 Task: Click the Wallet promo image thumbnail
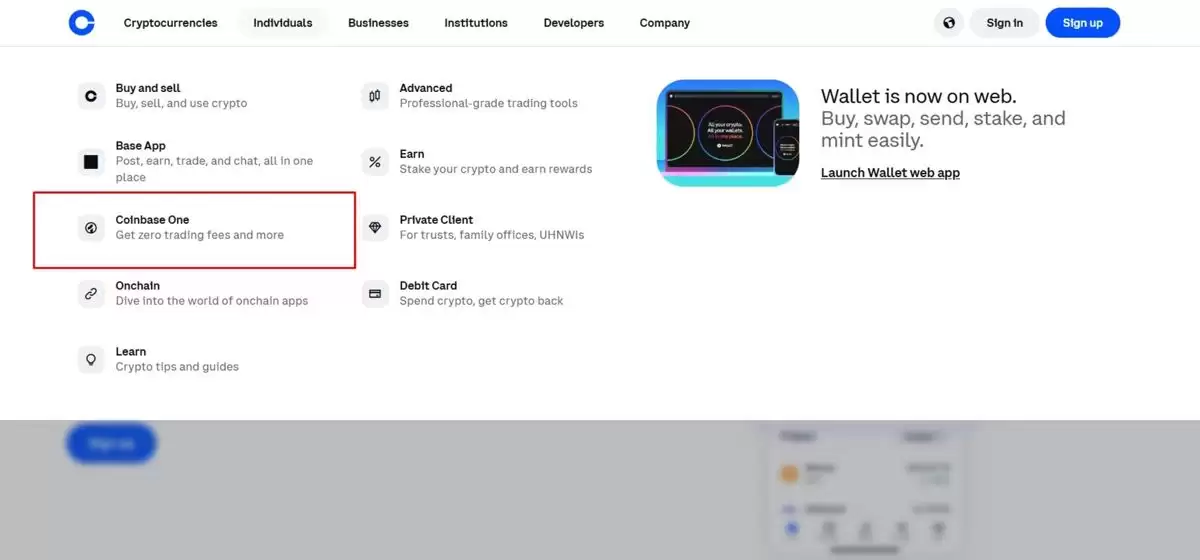pos(728,133)
